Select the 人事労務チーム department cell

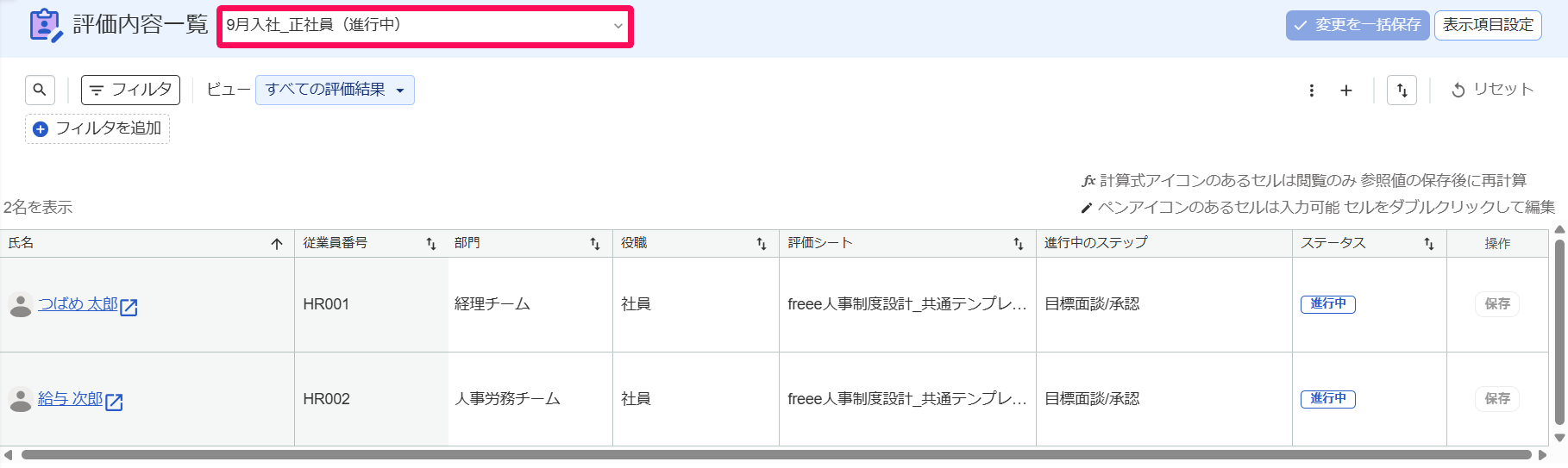tap(530, 399)
